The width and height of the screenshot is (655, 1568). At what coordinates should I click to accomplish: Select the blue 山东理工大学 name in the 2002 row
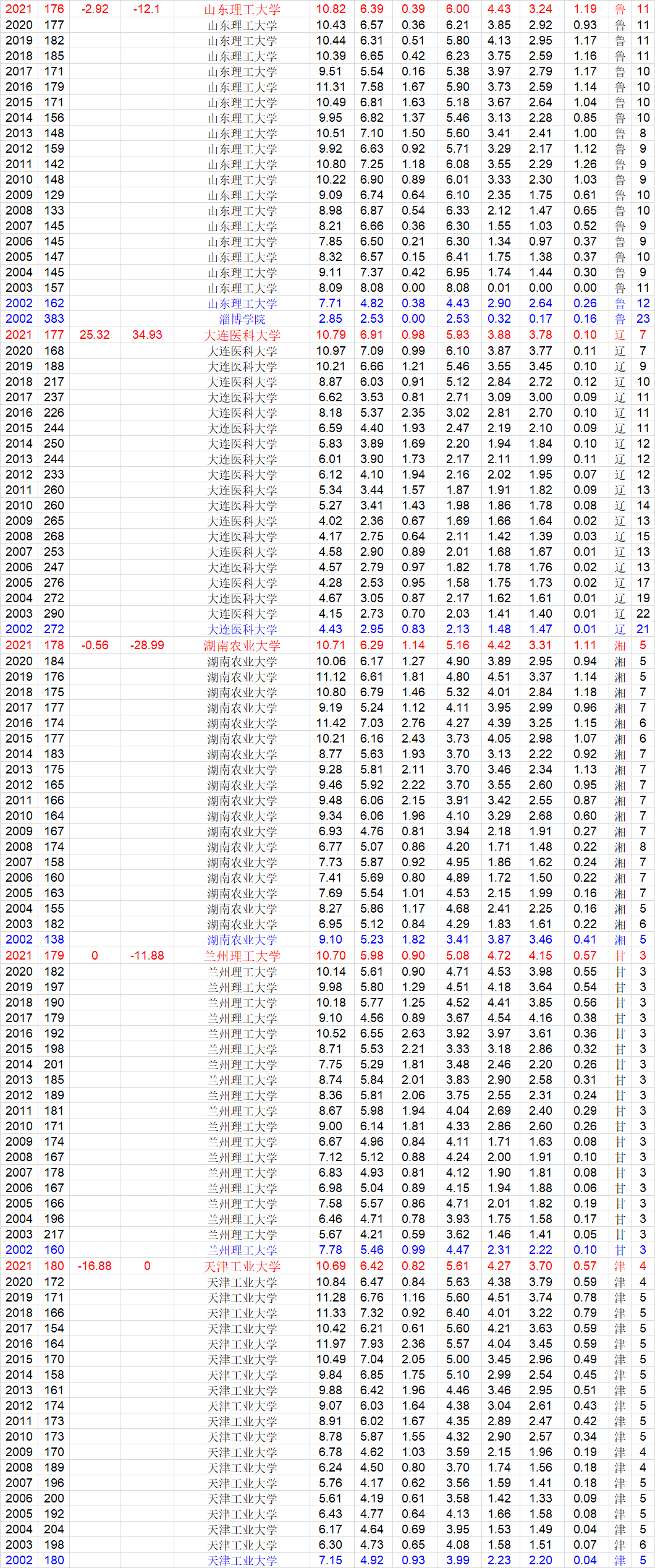(x=242, y=304)
